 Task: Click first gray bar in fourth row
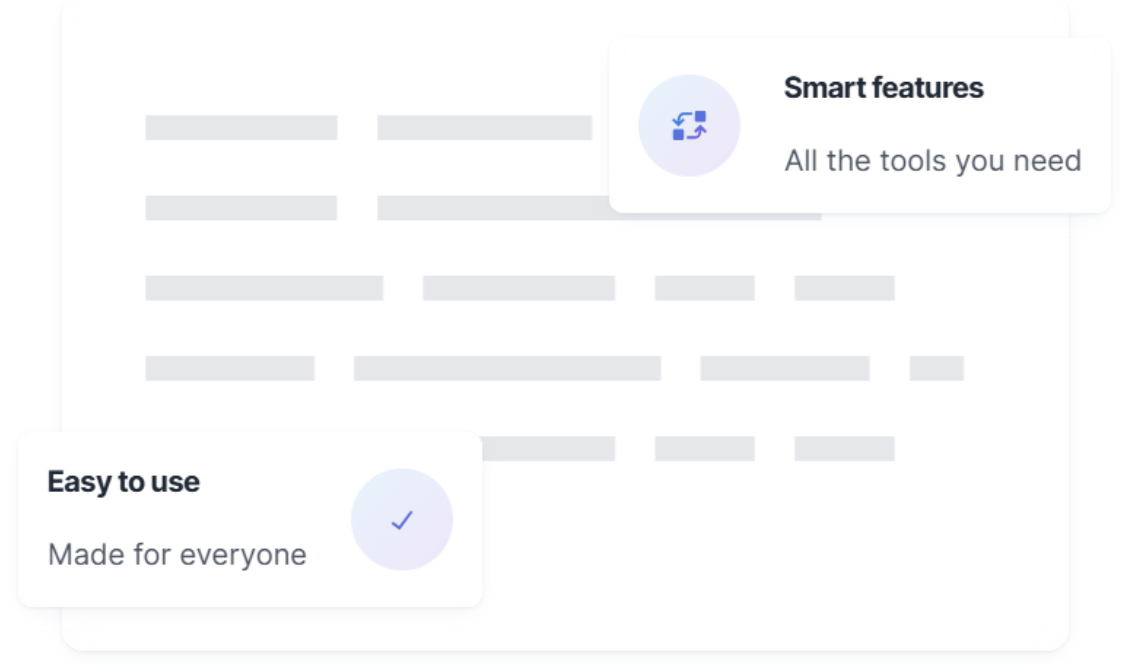click(230, 368)
